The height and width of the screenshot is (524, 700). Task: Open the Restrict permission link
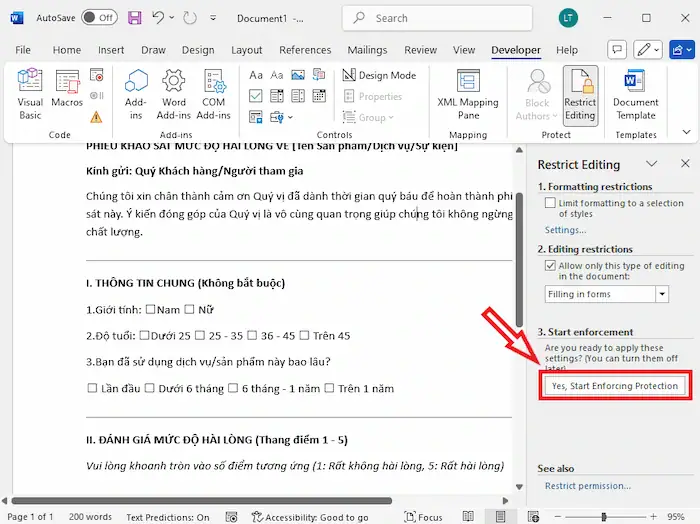587,486
